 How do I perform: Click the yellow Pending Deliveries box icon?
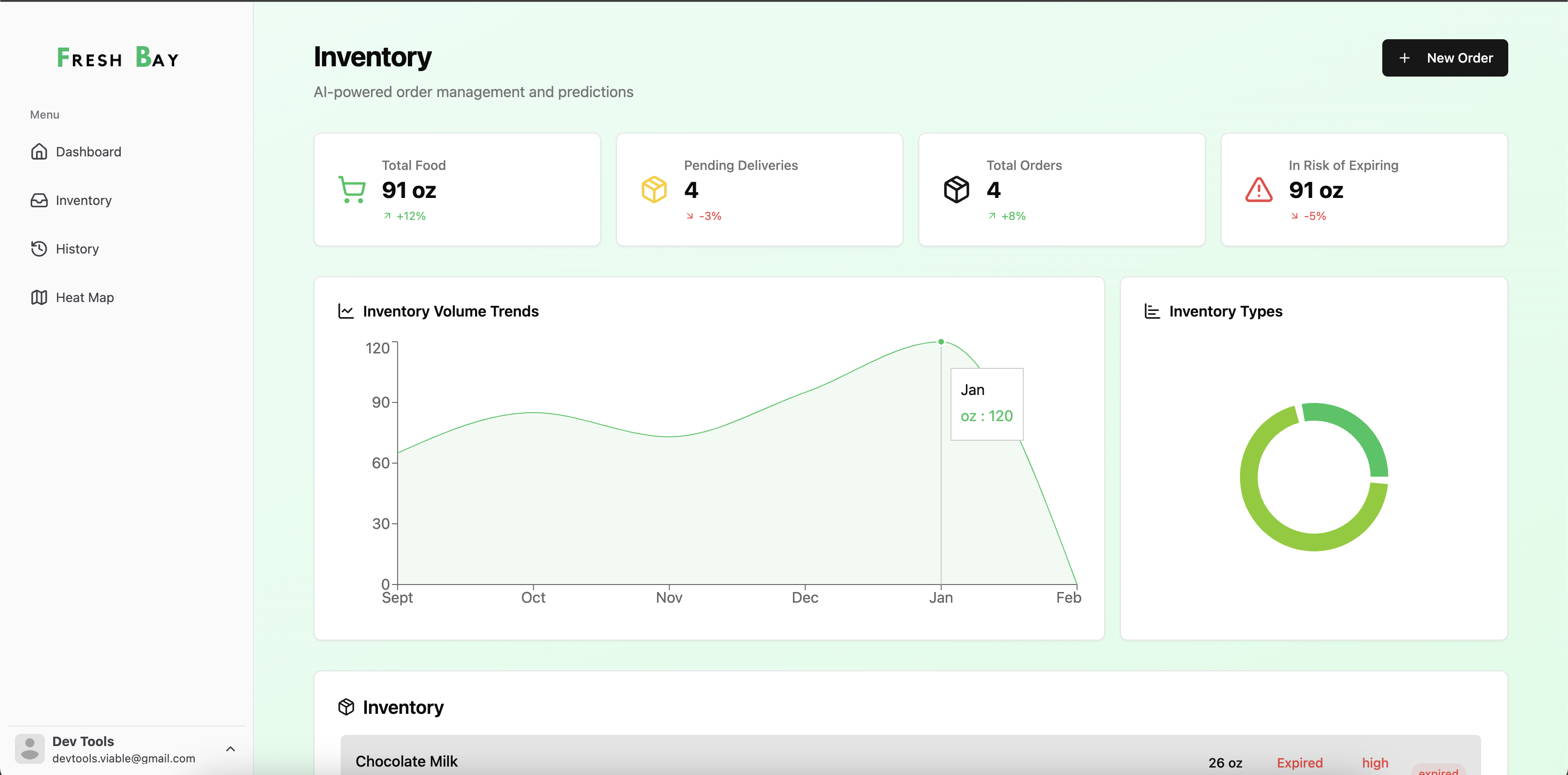[654, 190]
